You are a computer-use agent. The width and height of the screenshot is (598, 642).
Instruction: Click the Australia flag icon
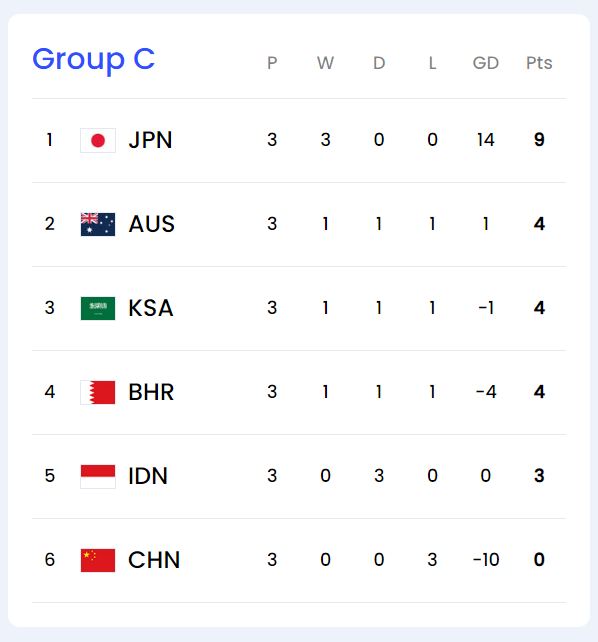[98, 224]
